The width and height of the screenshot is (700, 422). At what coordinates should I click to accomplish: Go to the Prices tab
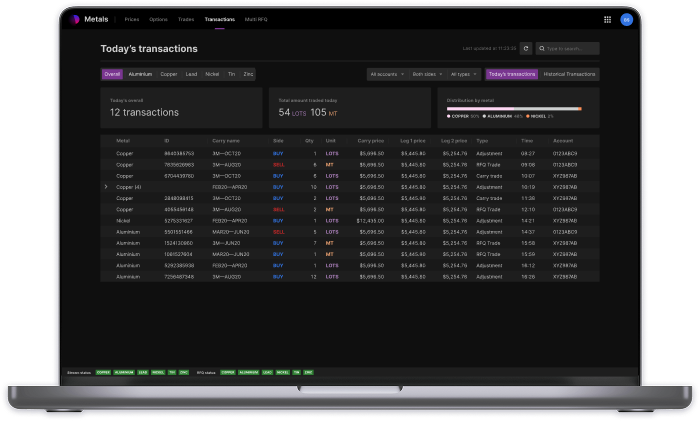132,19
